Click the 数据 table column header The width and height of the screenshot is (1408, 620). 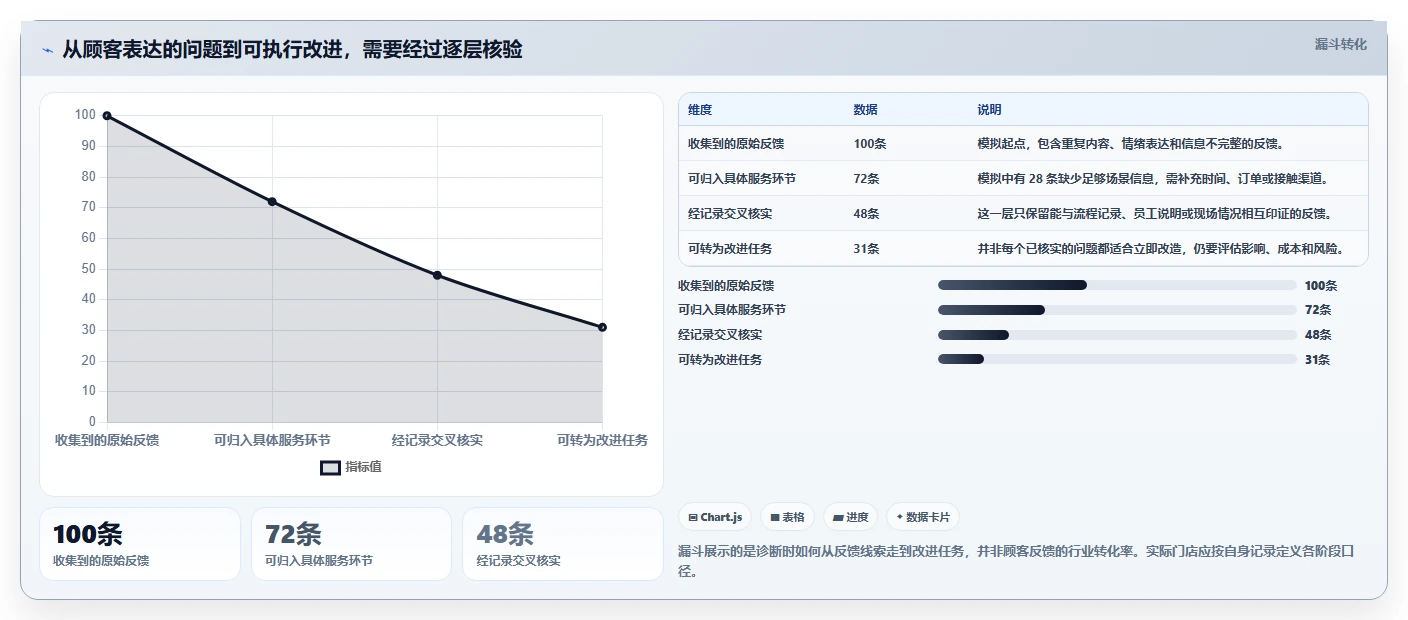click(x=865, y=110)
